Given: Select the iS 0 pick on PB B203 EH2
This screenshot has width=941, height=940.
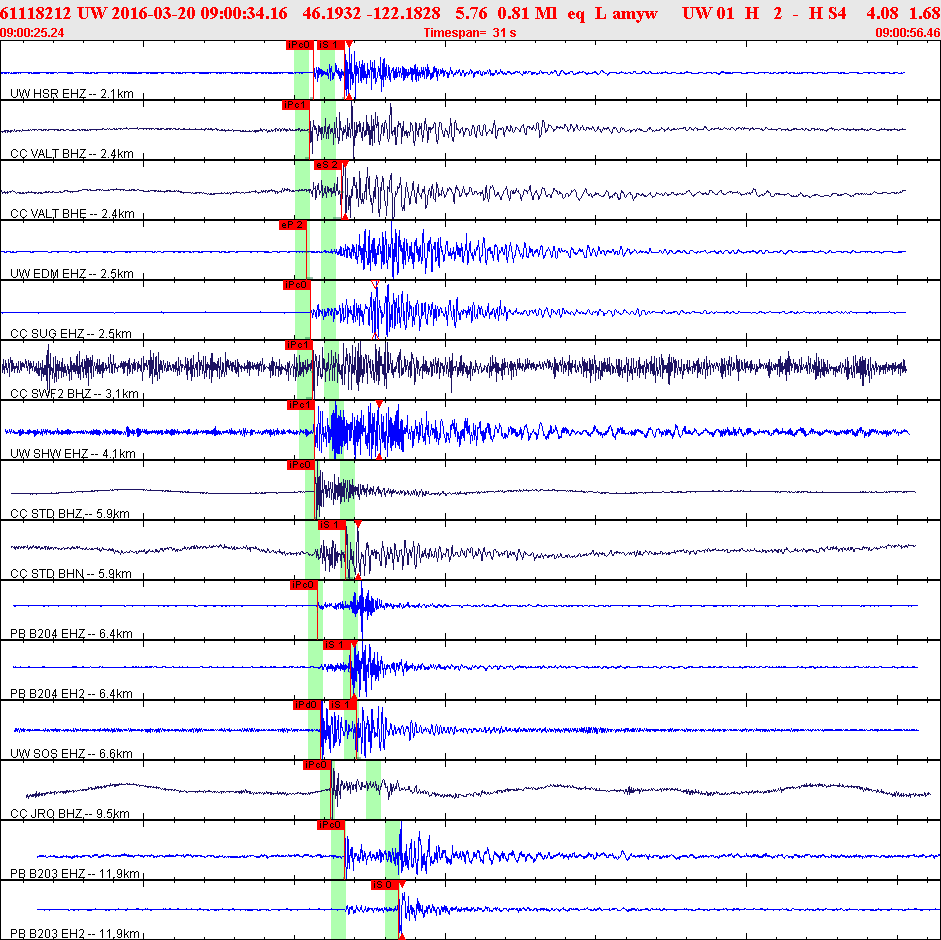Looking at the screenshot, I should (x=385, y=885).
